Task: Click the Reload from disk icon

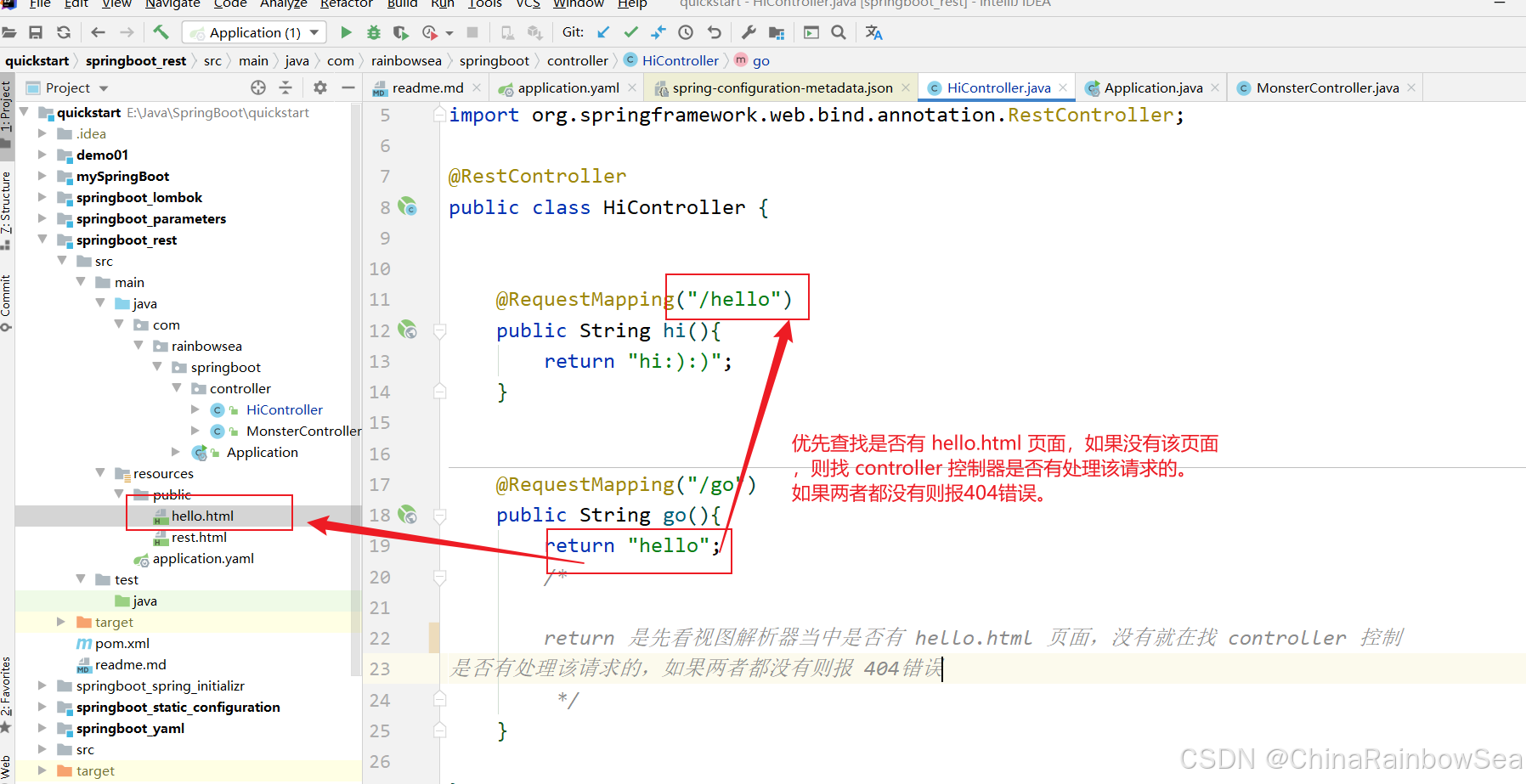Action: tap(64, 32)
